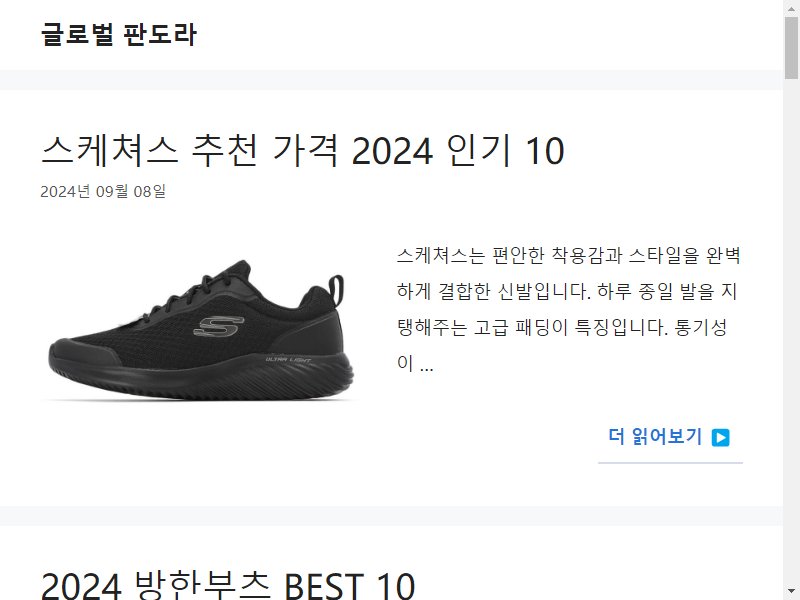
Task: Follow the 더 읽어보기 read-more link
Action: [x=669, y=437]
